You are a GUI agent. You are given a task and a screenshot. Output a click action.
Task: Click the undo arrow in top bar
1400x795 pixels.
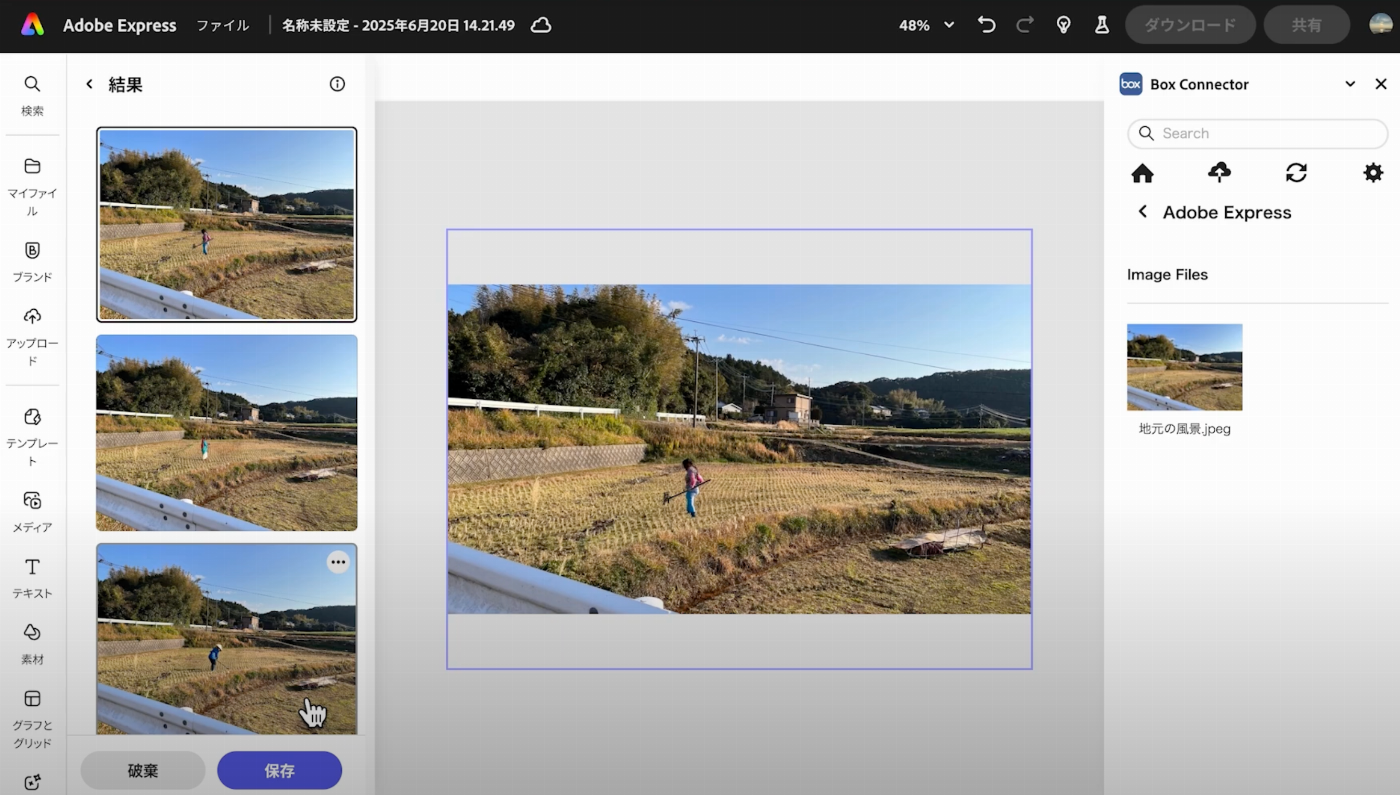[987, 25]
